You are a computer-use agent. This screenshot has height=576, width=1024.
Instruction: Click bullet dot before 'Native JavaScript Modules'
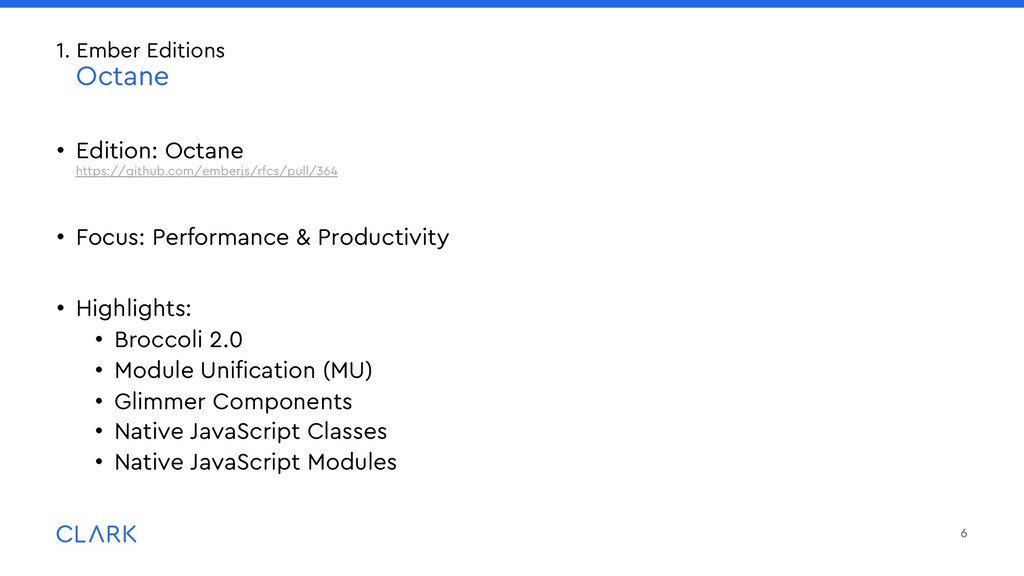[99, 463]
